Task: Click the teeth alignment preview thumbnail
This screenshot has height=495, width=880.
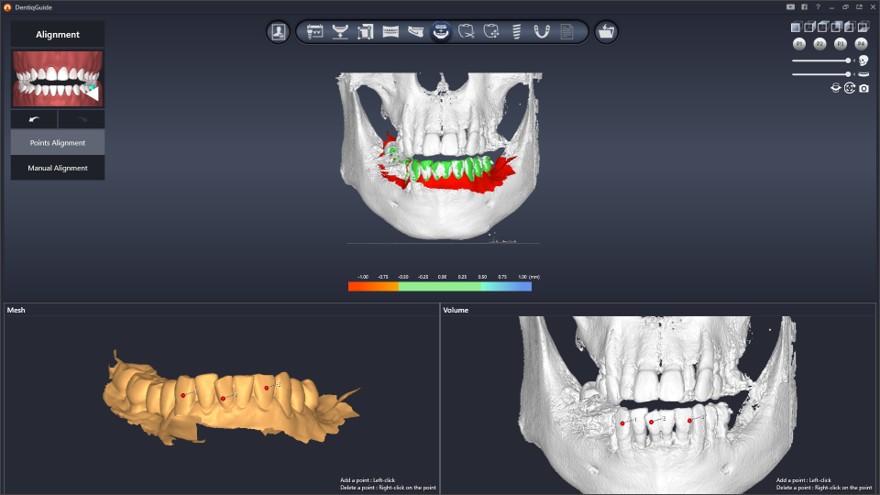Action: (x=57, y=79)
